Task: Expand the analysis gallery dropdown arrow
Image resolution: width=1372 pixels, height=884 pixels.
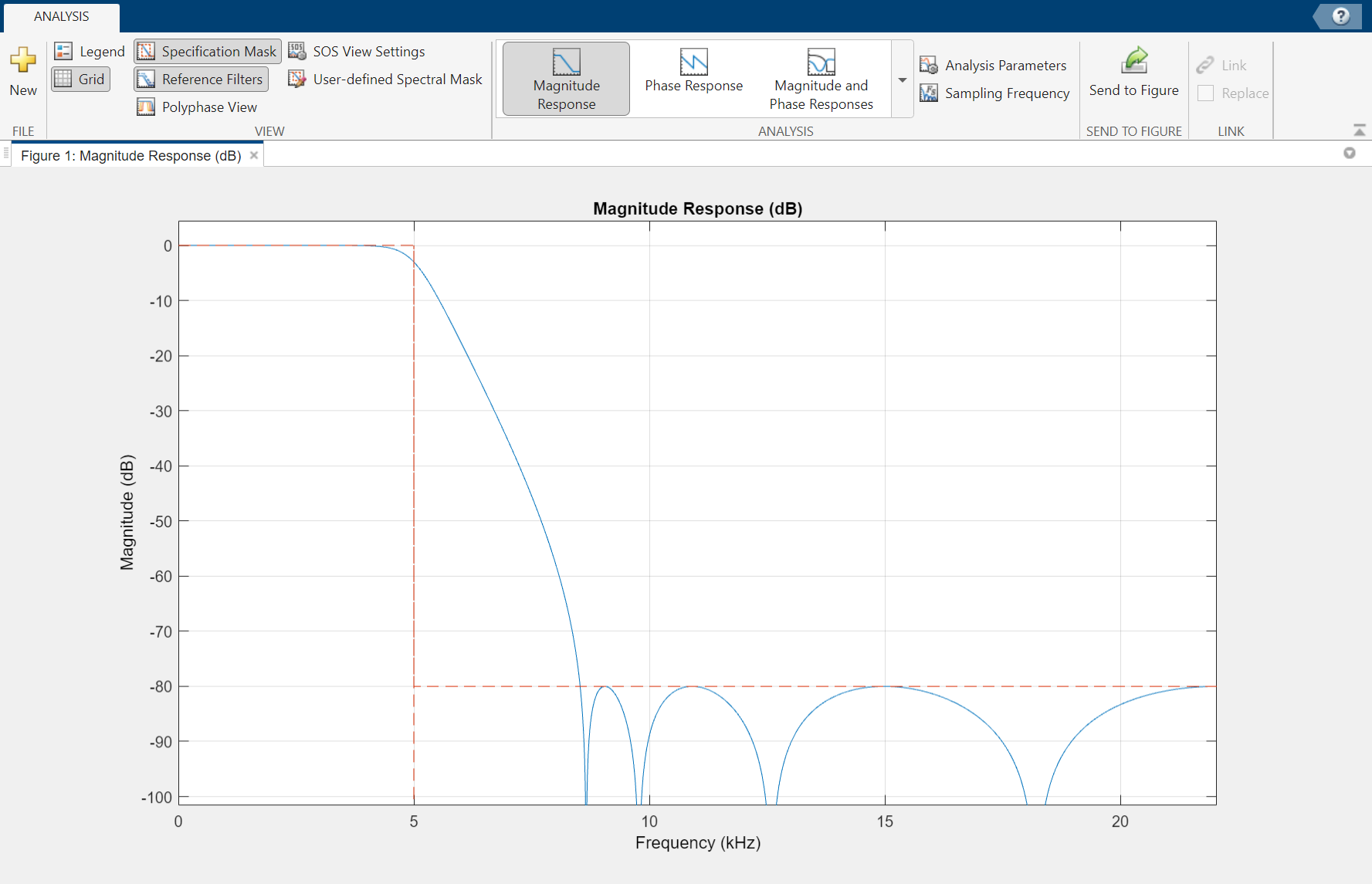Action: (902, 80)
